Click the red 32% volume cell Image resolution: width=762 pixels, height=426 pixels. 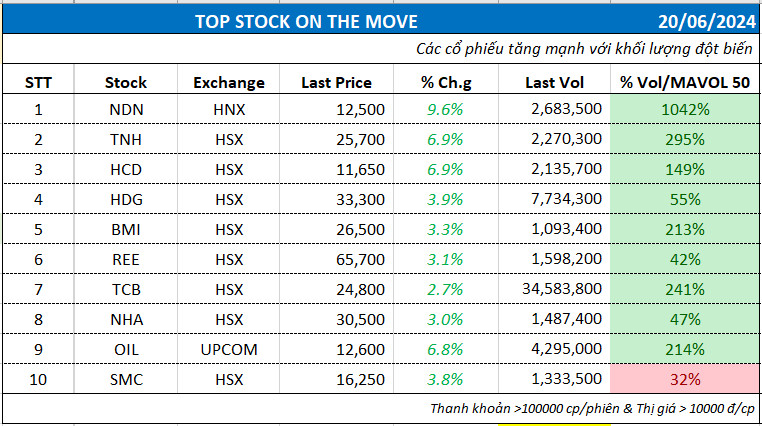coord(685,380)
